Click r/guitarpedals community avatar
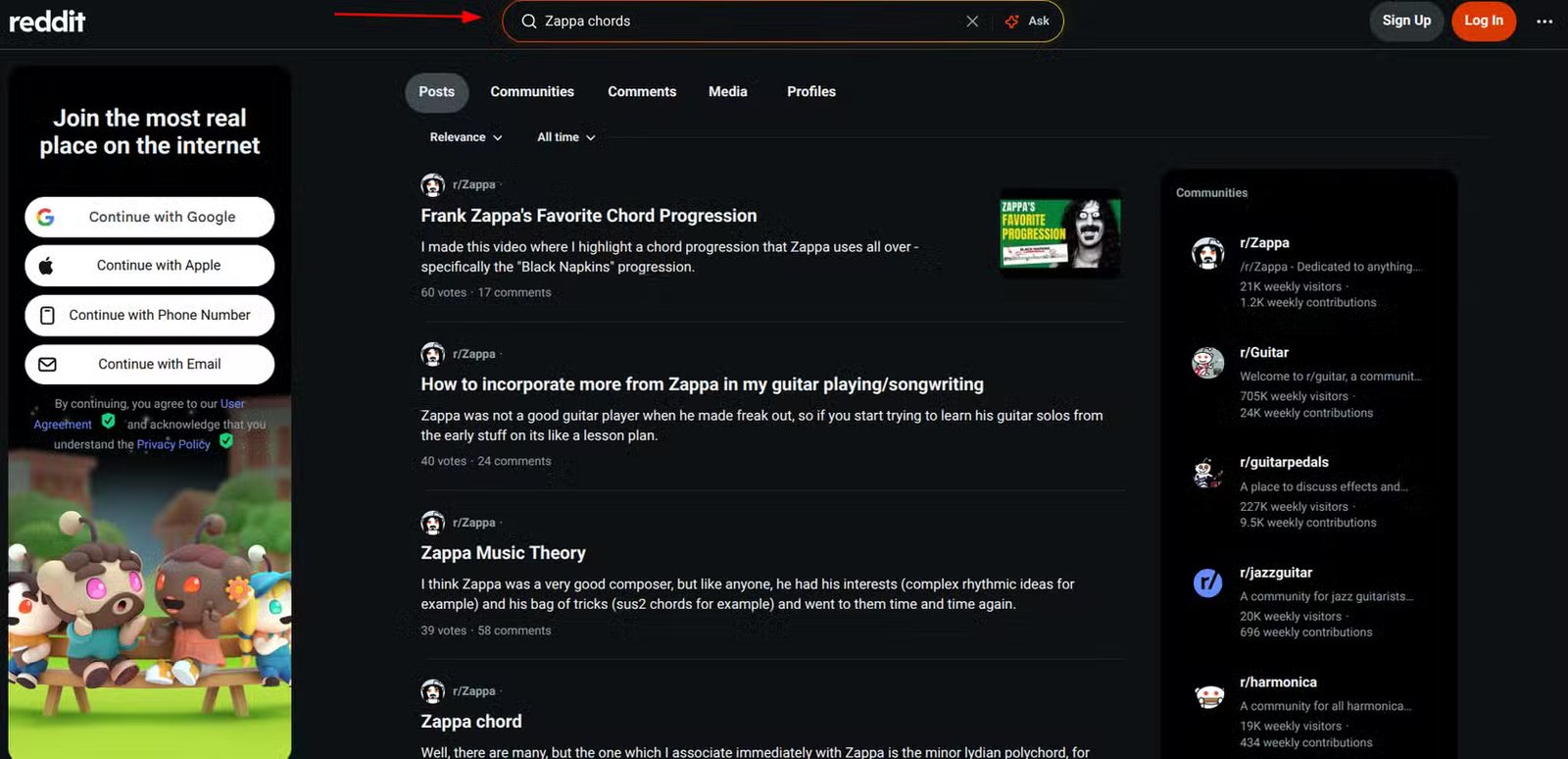1568x759 pixels. (x=1207, y=473)
